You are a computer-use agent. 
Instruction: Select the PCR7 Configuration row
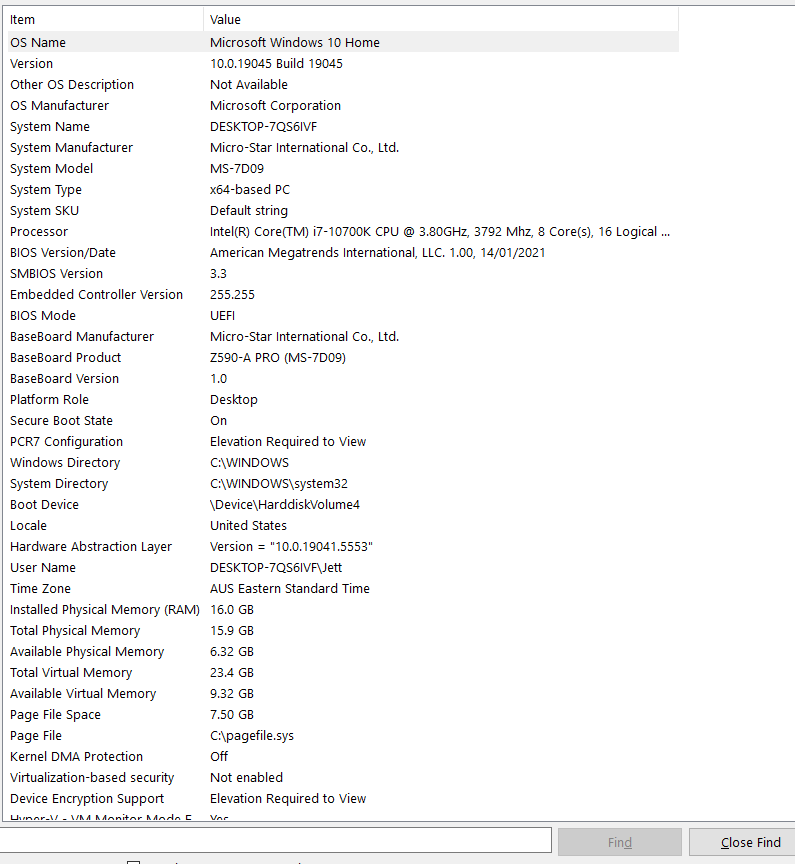point(343,441)
